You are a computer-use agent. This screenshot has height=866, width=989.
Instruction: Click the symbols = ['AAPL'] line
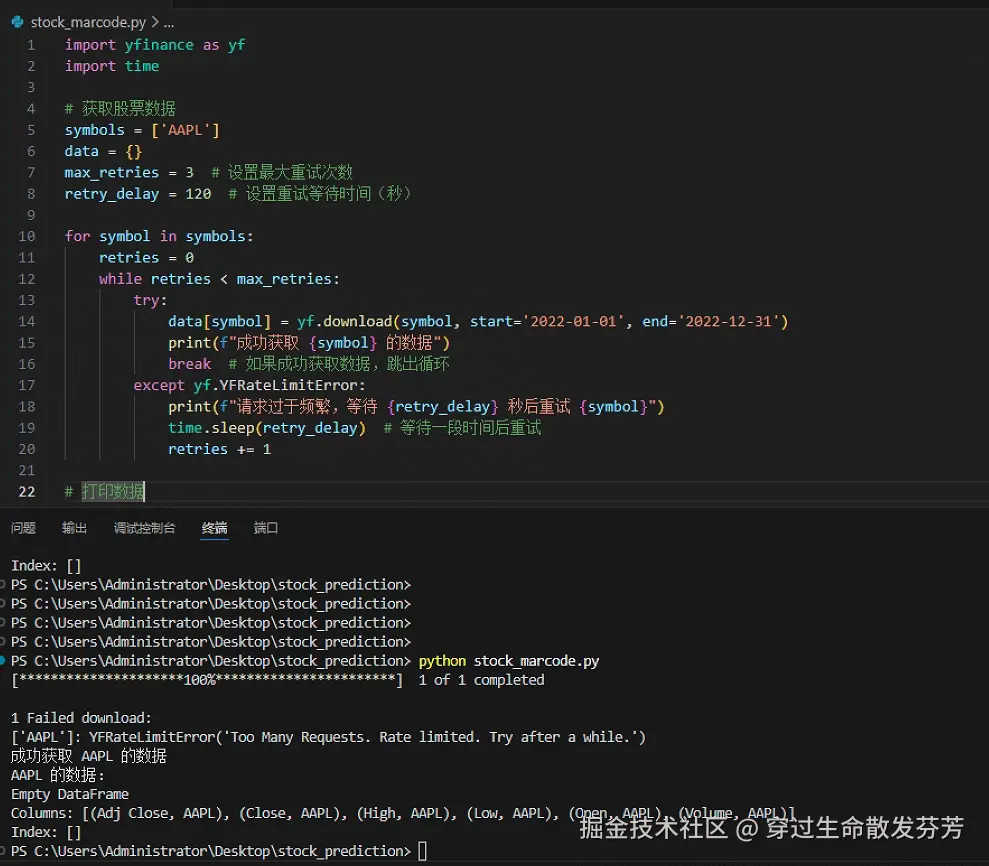coord(142,130)
